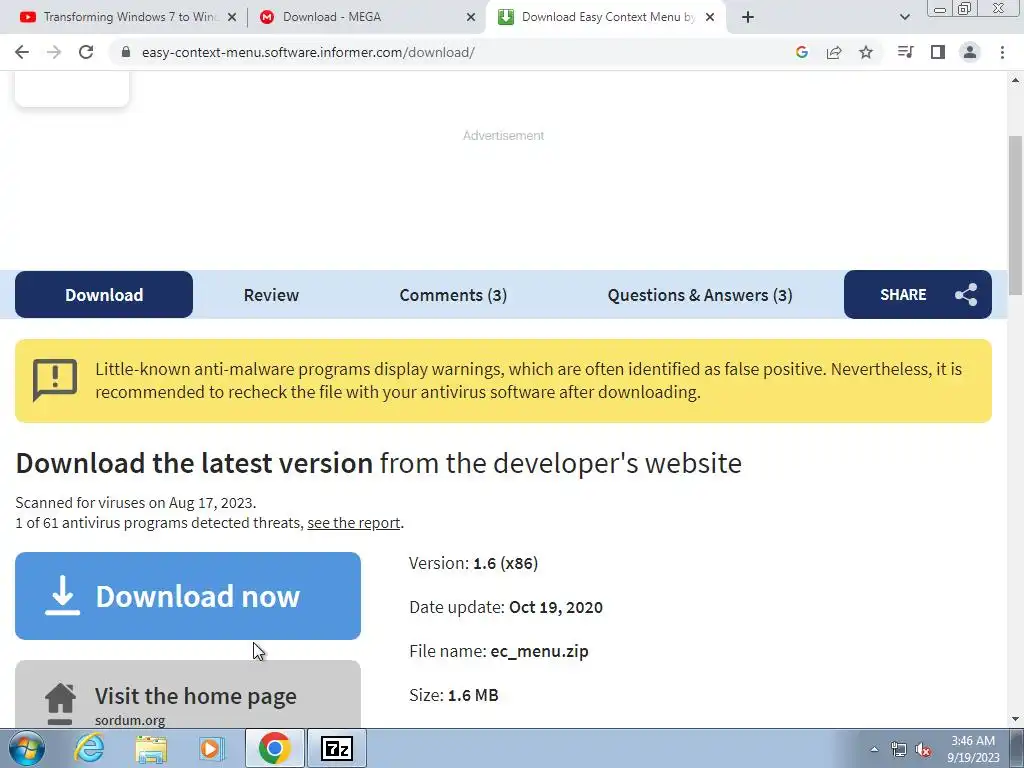Click the file name ec_menu.zip
This screenshot has height=768, width=1024.
pyautogui.click(x=539, y=651)
